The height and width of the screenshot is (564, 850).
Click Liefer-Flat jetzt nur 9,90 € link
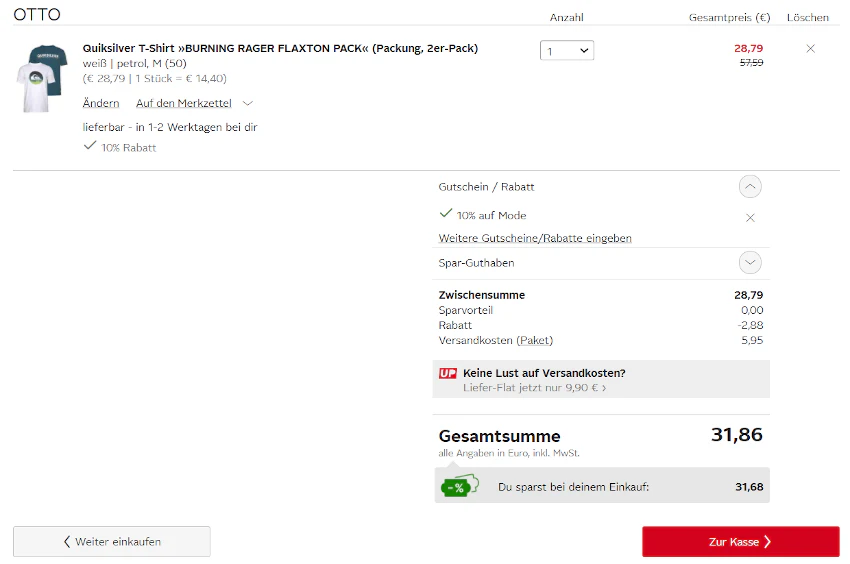pyautogui.click(x=535, y=388)
